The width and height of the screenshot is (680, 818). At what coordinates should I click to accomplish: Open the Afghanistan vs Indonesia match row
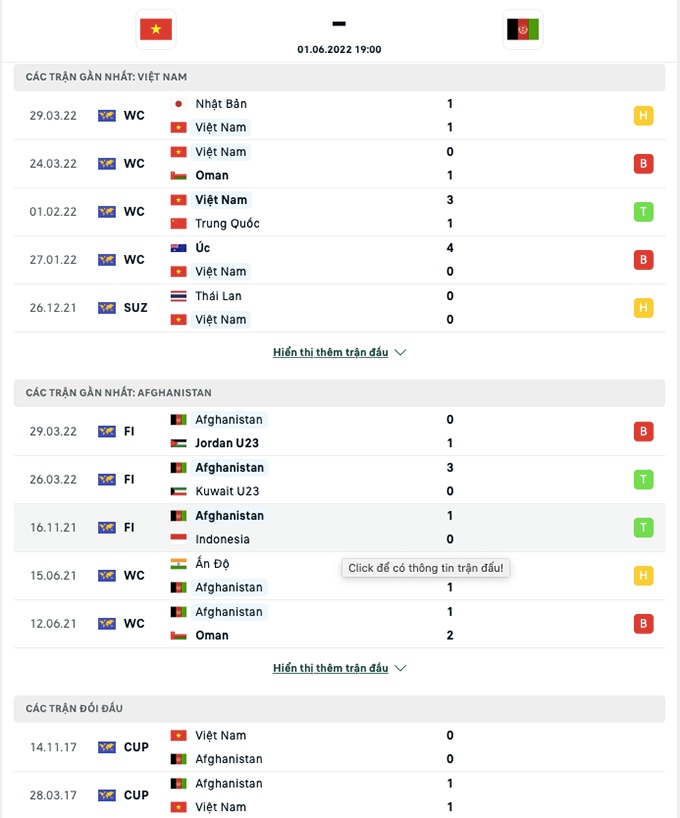point(340,528)
